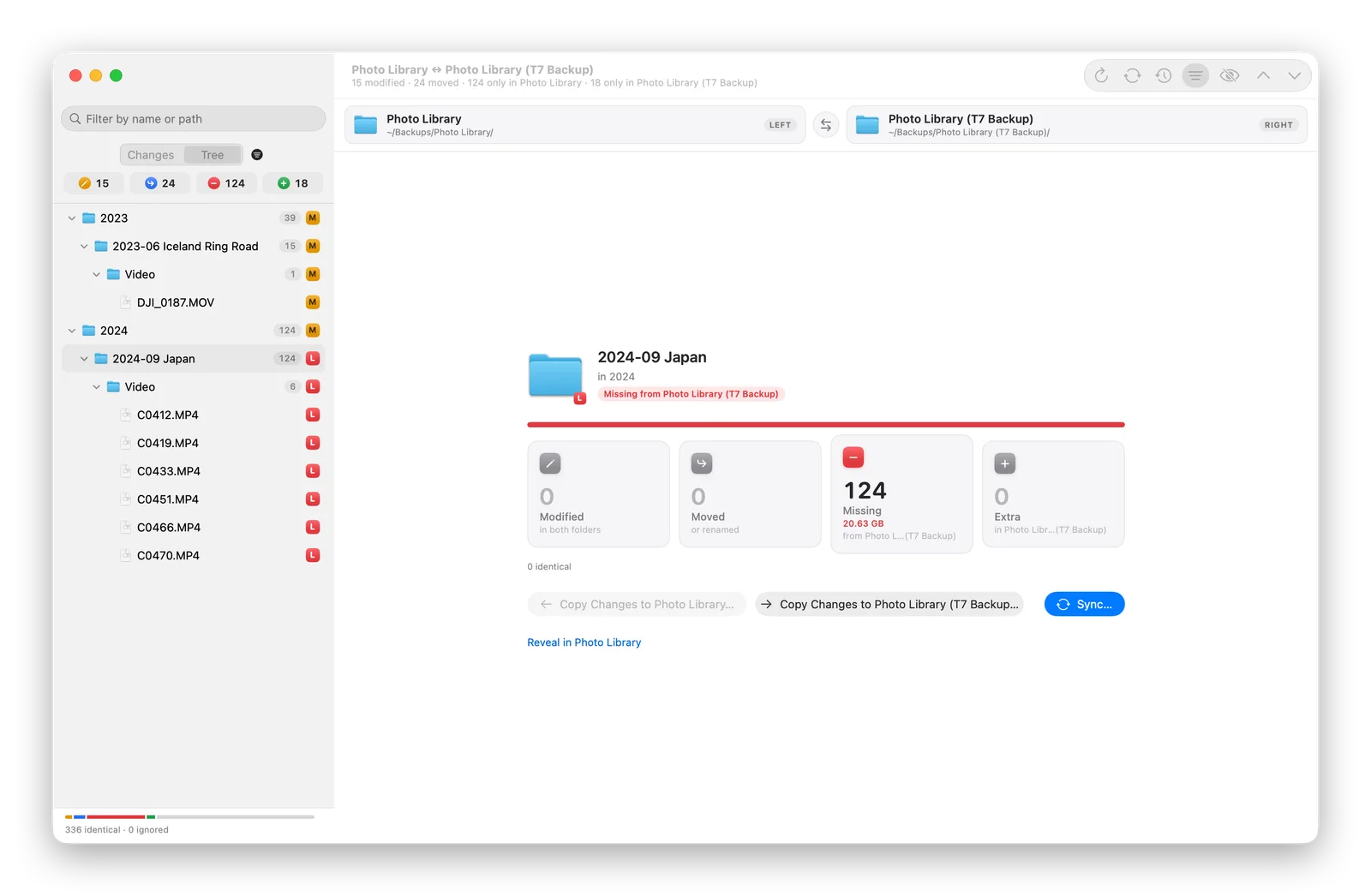Screen dimensions: 1371x896
Task: Click the left Photo Library folder icon
Action: (366, 125)
